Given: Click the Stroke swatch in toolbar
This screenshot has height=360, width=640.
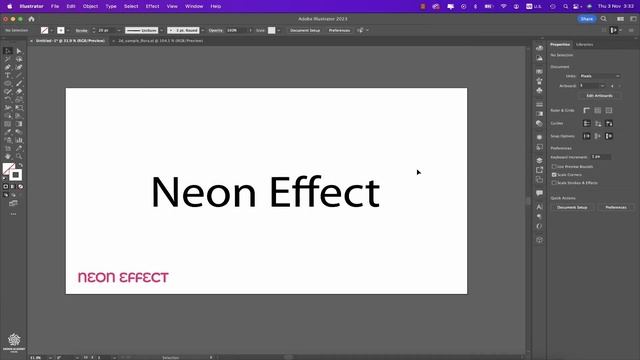Looking at the screenshot, I should (x=16, y=175).
